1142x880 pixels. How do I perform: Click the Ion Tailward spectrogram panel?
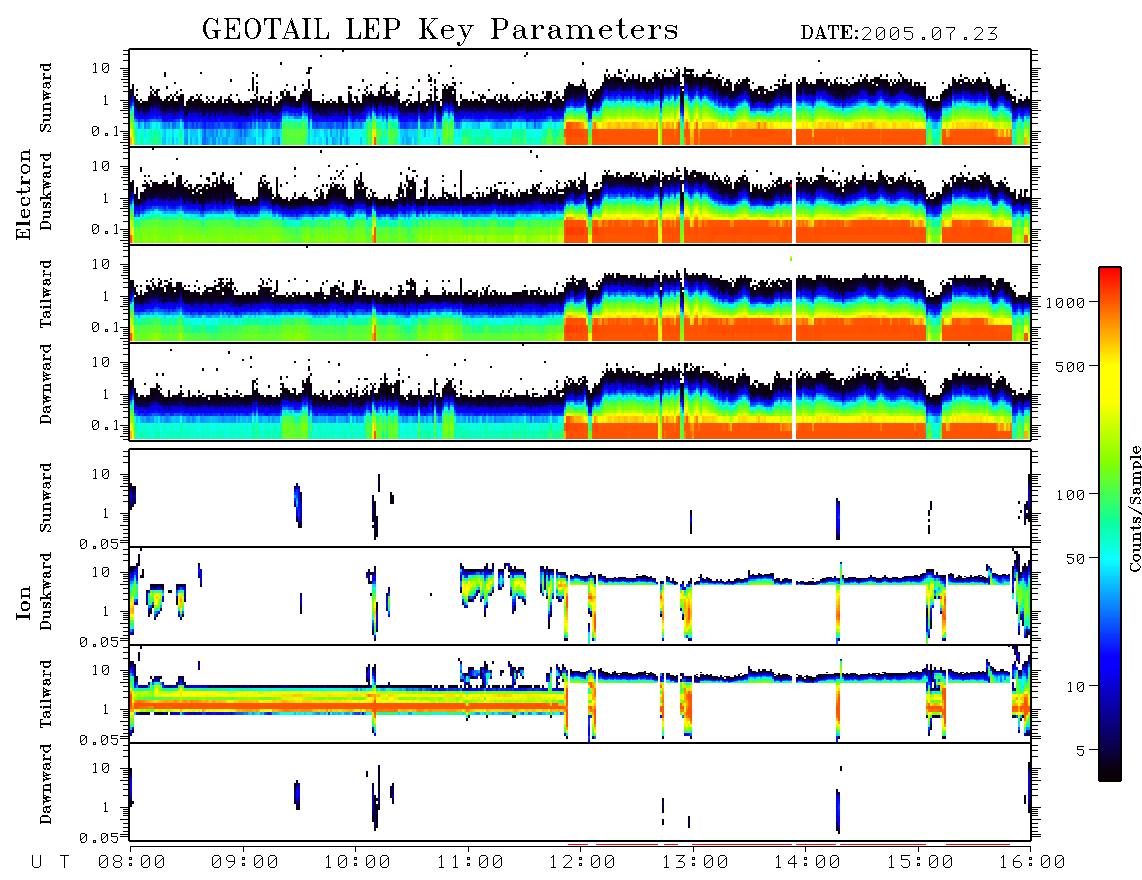coord(580,694)
